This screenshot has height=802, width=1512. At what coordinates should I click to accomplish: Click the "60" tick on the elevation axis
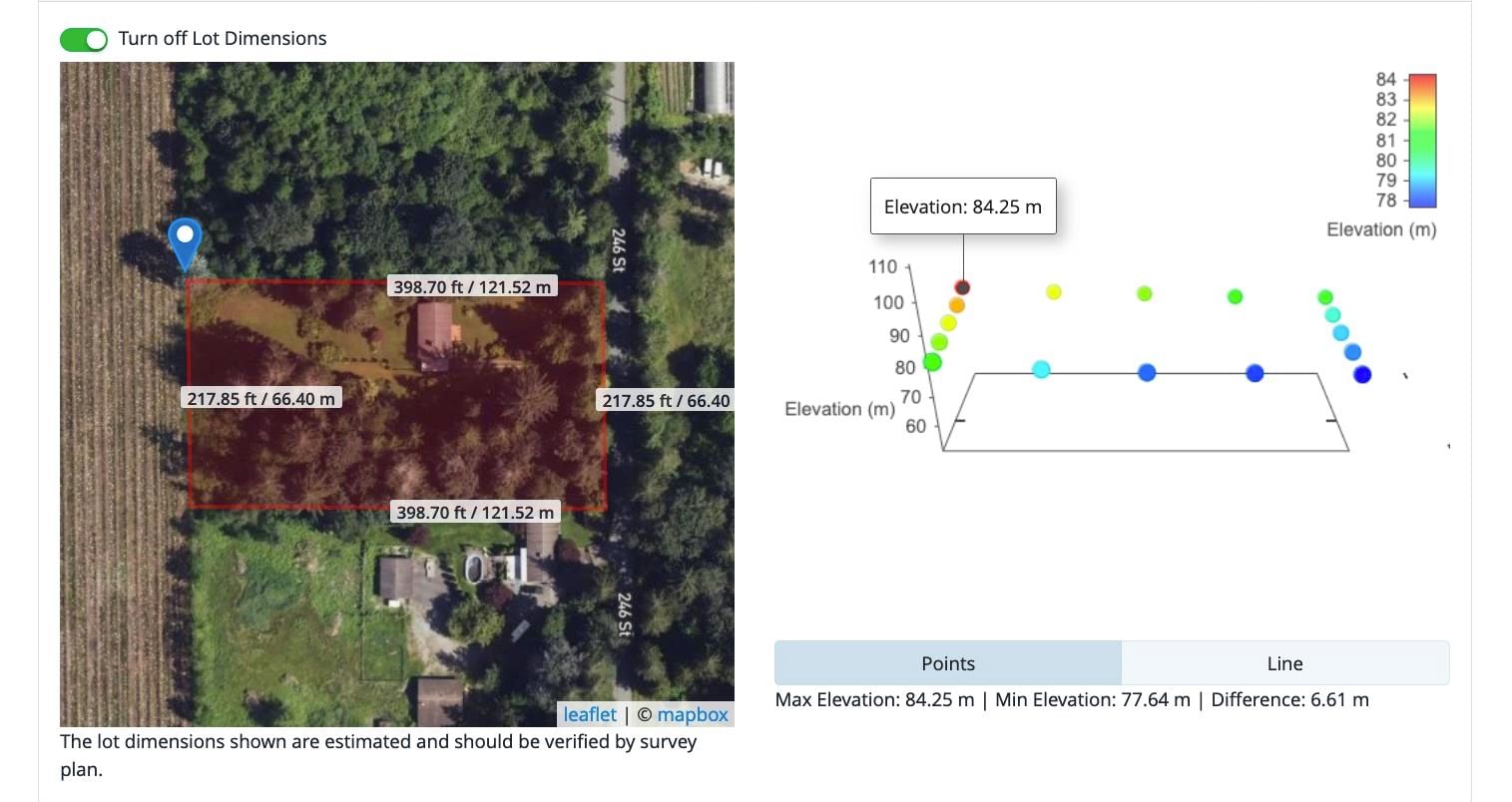(915, 426)
